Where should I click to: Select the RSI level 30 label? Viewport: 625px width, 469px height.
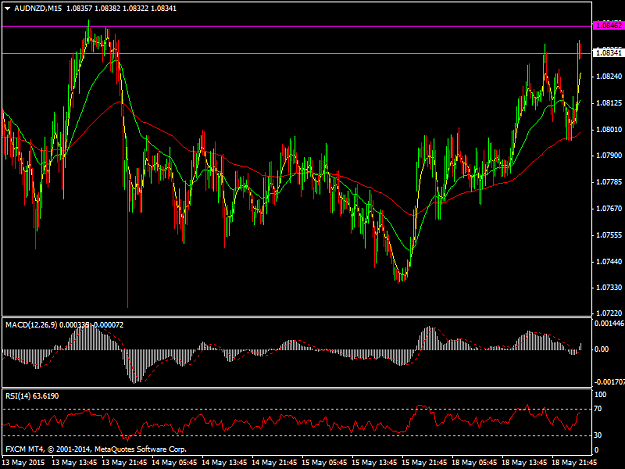pos(598,435)
